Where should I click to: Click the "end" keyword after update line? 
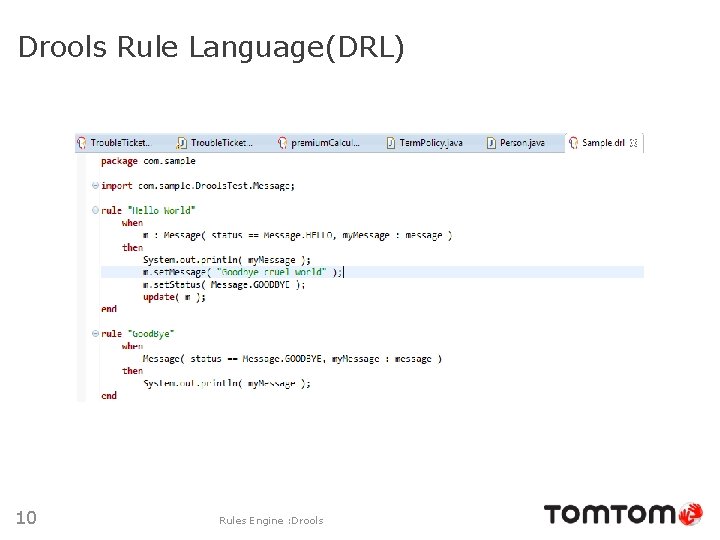[109, 309]
